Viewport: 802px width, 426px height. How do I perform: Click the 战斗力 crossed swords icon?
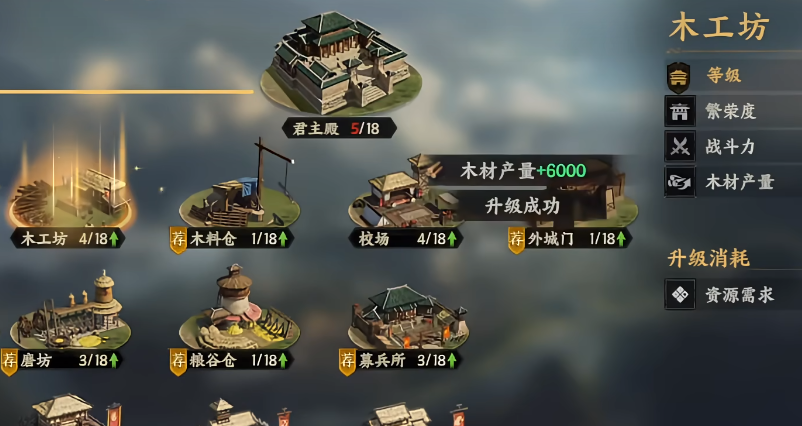coord(680,147)
